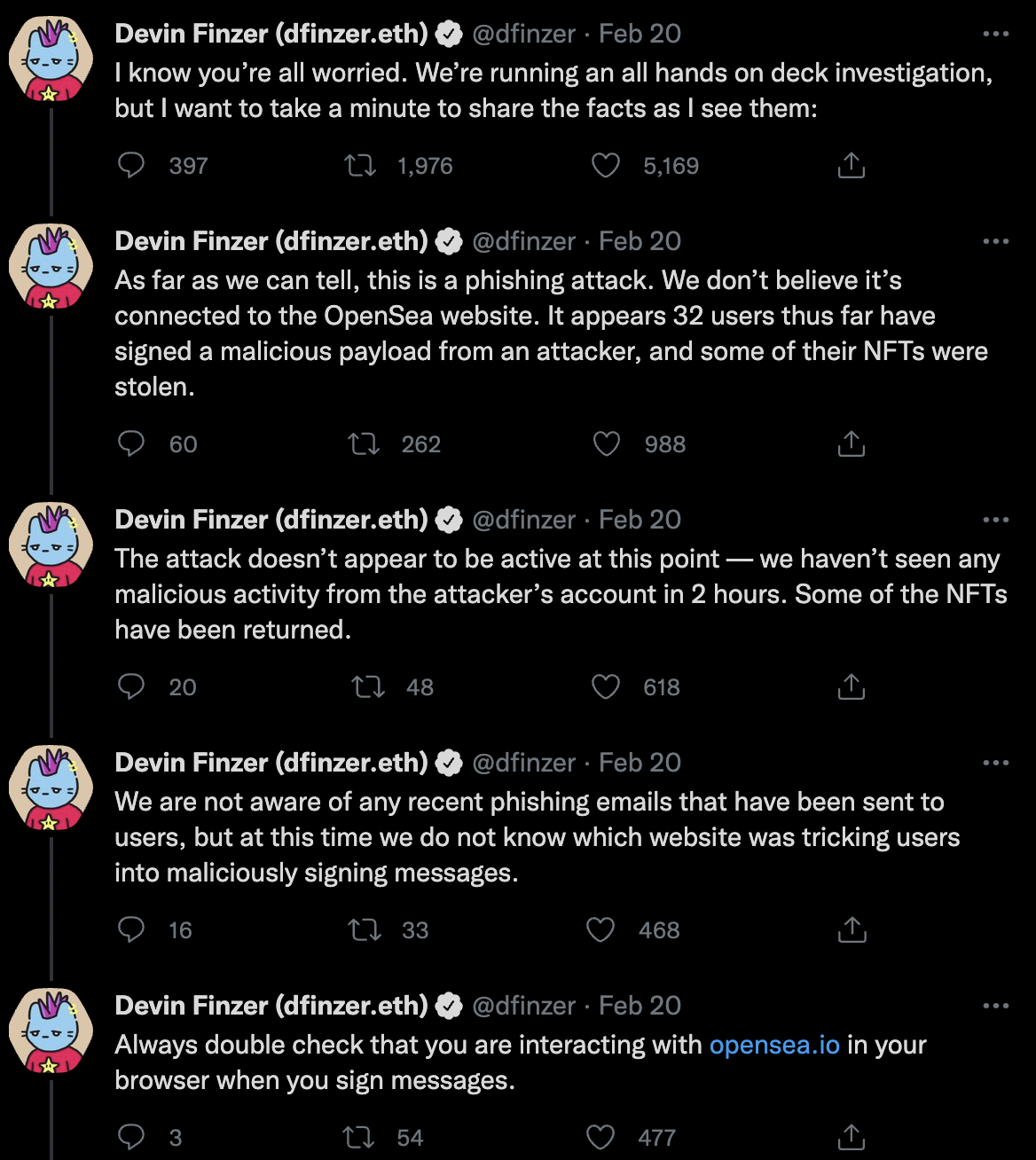Like the phishing attack tweet with 988 likes
This screenshot has height=1160, width=1036.
pos(606,443)
